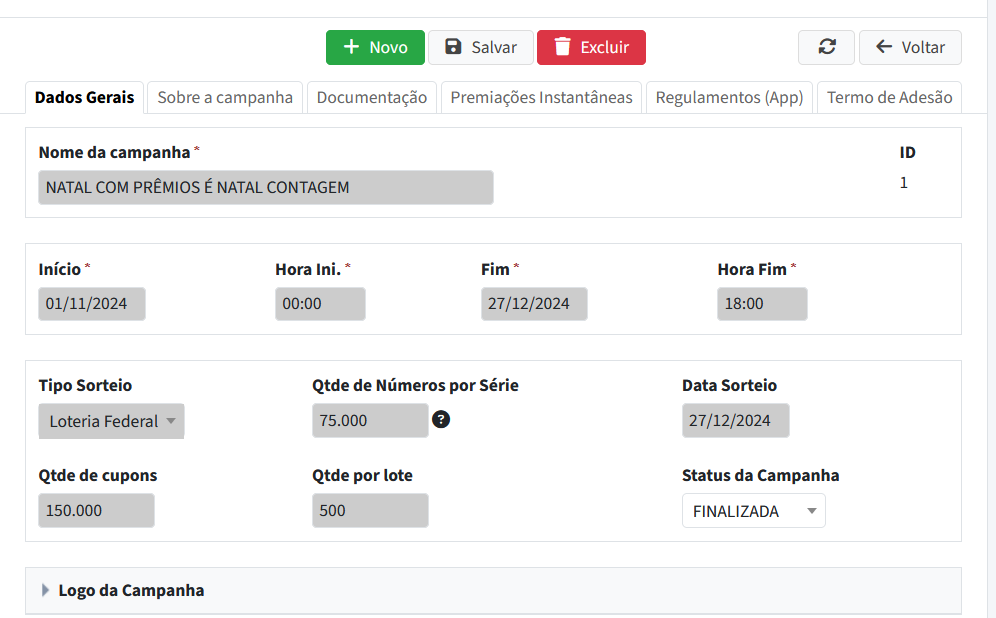Click the green Novo button
The width and height of the screenshot is (996, 618).
375,47
